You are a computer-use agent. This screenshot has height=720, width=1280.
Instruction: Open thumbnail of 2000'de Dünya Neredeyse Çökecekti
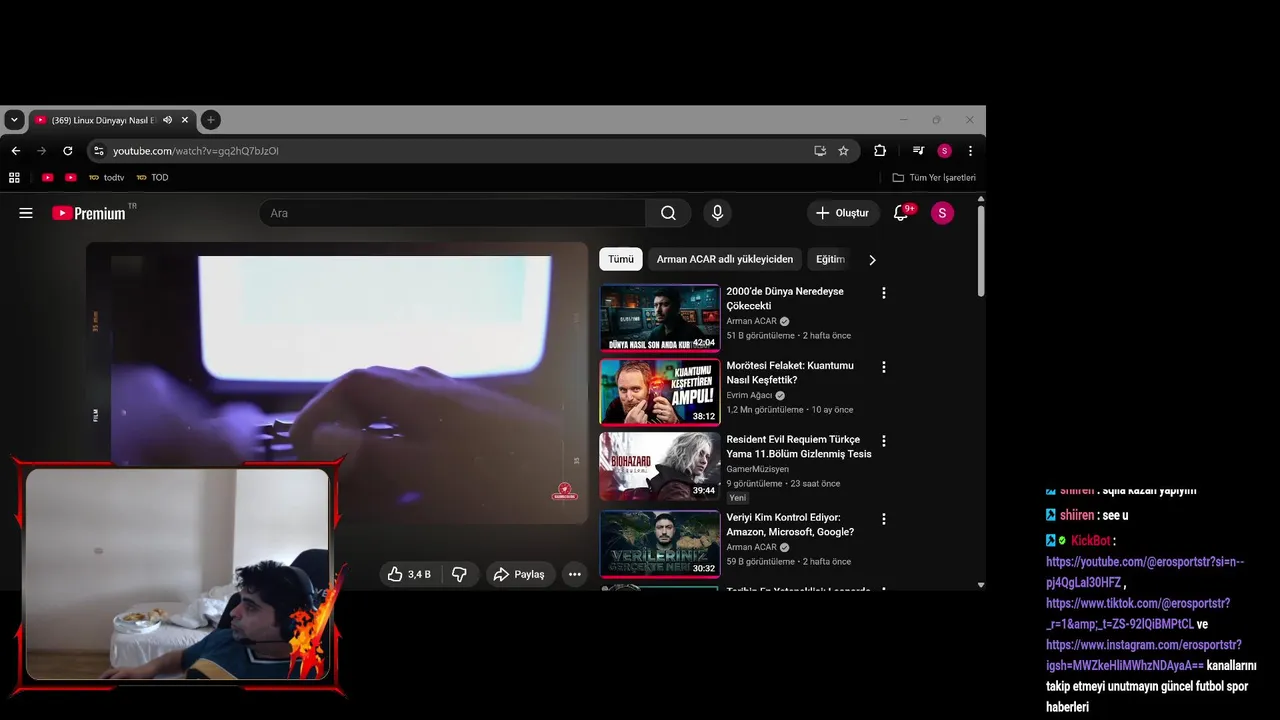660,318
